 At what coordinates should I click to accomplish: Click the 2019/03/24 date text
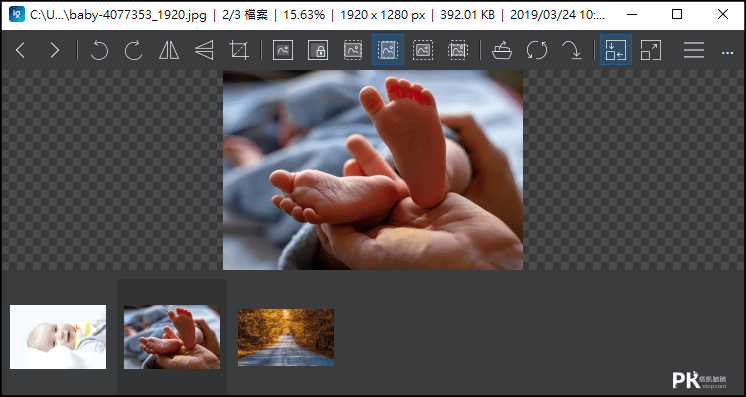click(x=558, y=15)
